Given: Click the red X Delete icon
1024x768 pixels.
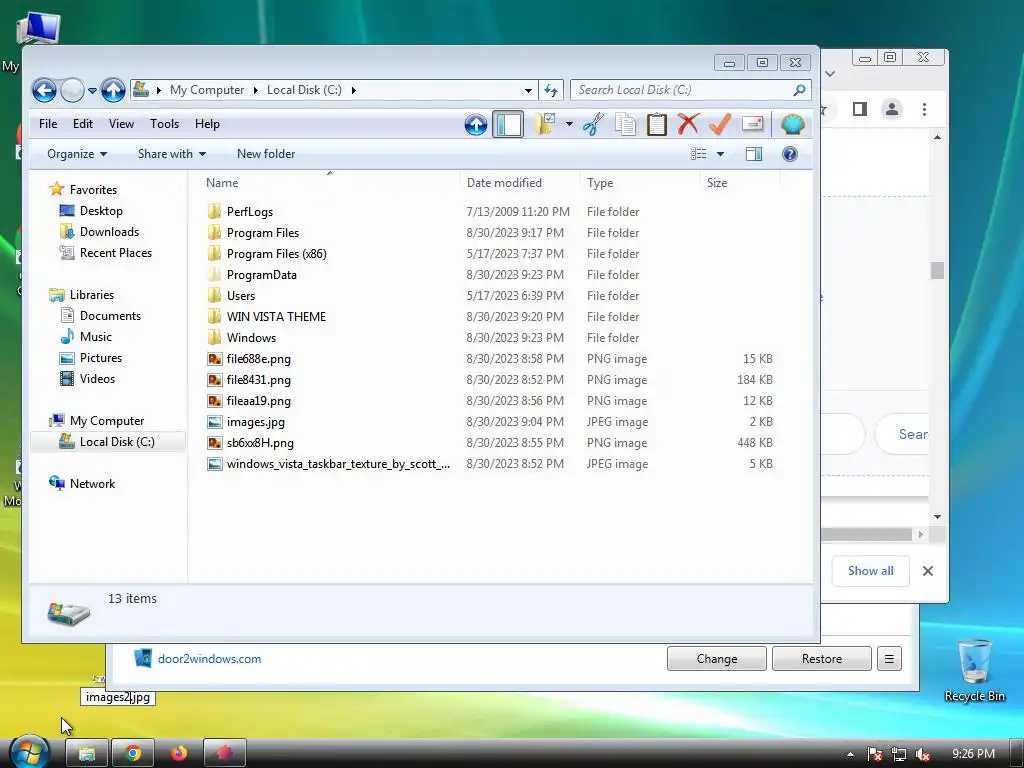Looking at the screenshot, I should click(688, 124).
